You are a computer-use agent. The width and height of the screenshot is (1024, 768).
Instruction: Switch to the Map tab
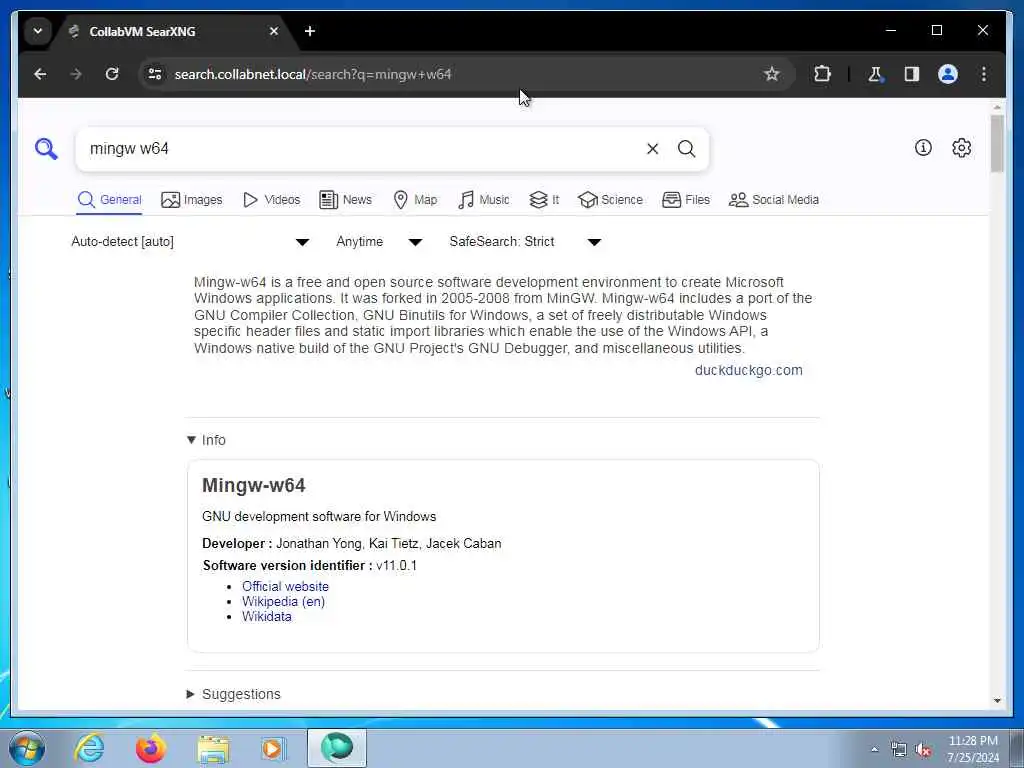415,200
